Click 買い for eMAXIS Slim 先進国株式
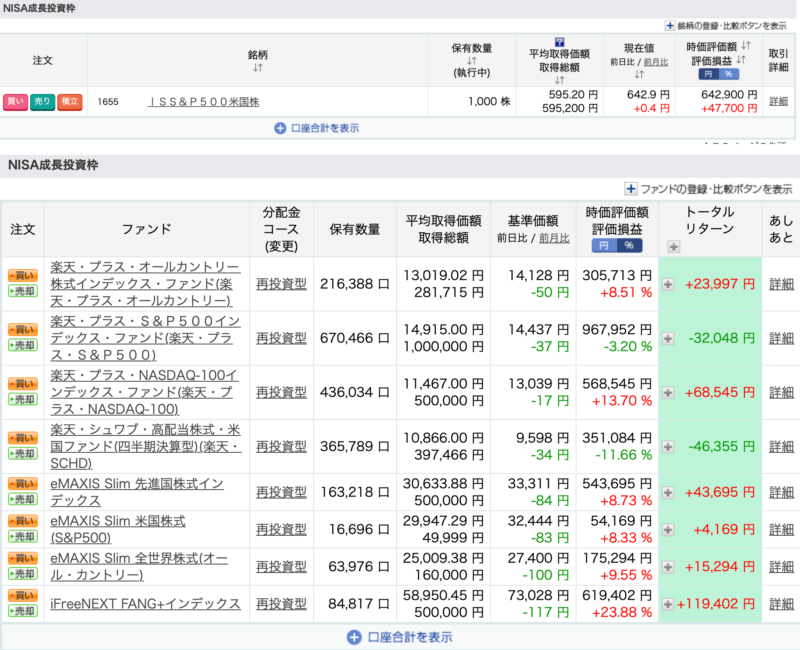The width and height of the screenshot is (800, 650). 23,484
